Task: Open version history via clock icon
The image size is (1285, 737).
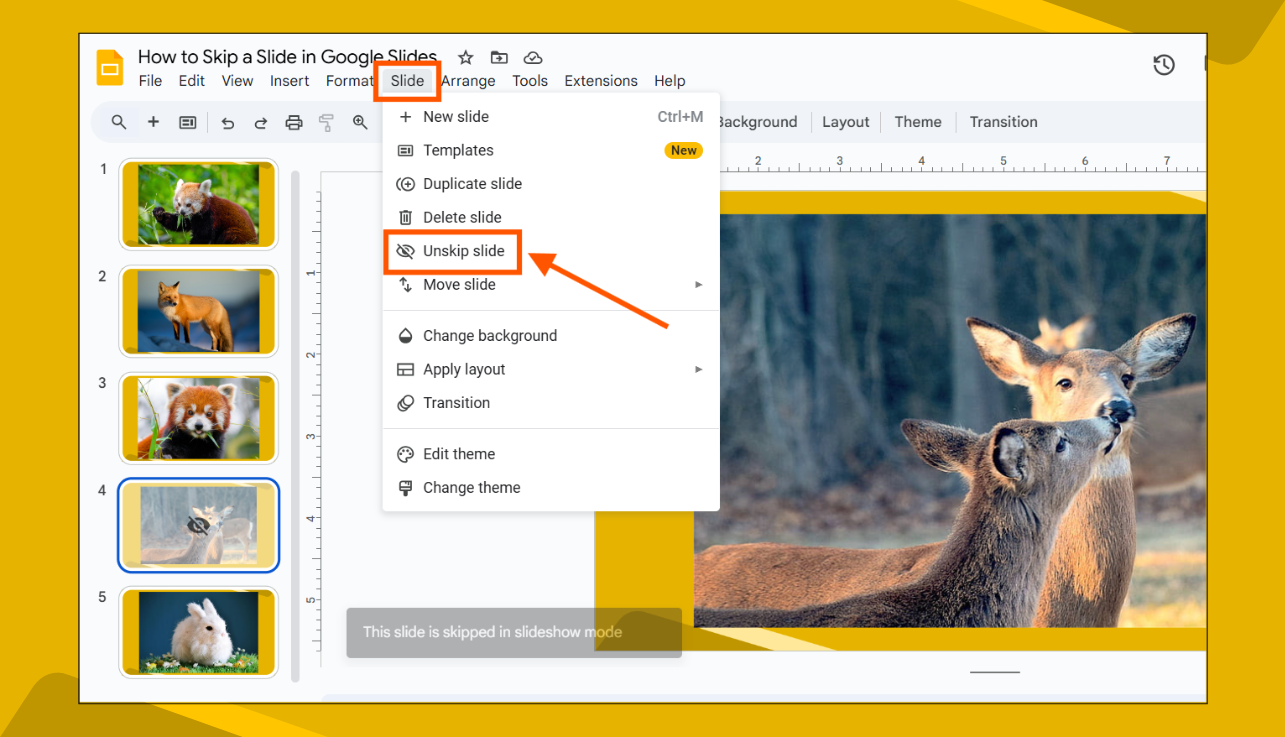Action: (1163, 63)
